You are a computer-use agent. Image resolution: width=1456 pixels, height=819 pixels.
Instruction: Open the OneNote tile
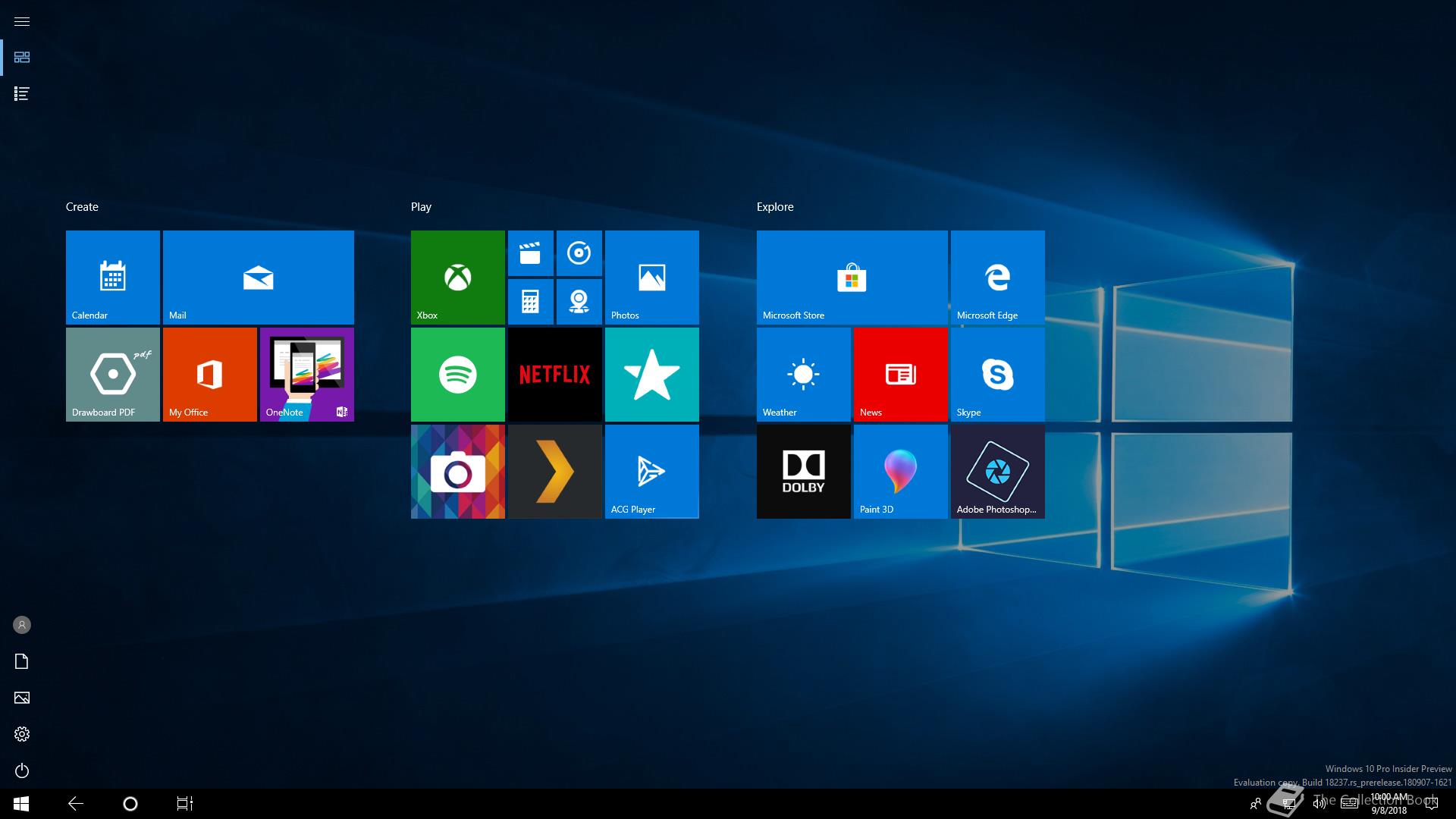click(307, 375)
